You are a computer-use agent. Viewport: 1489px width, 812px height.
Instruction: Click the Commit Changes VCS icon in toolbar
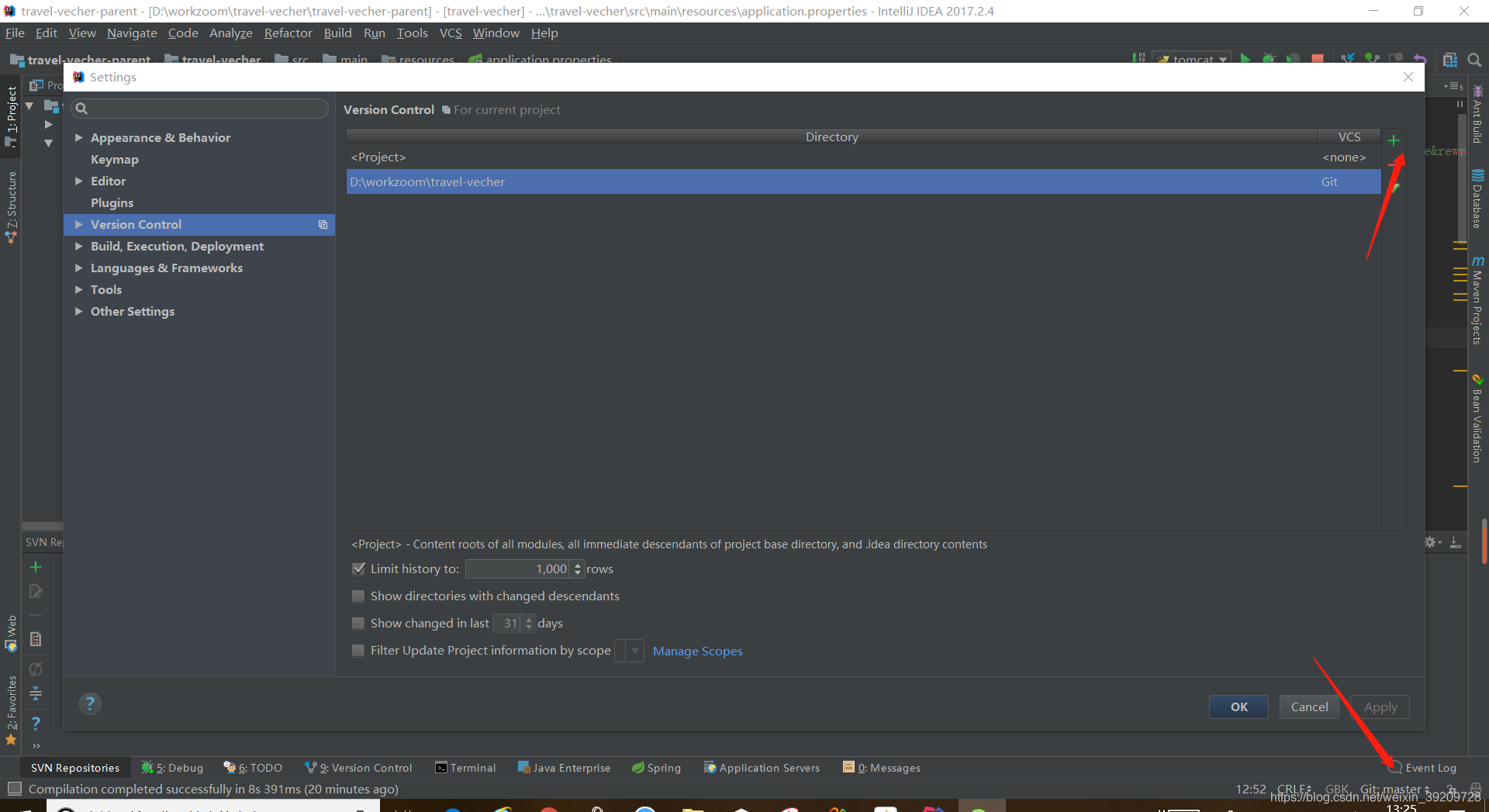coord(1372,59)
